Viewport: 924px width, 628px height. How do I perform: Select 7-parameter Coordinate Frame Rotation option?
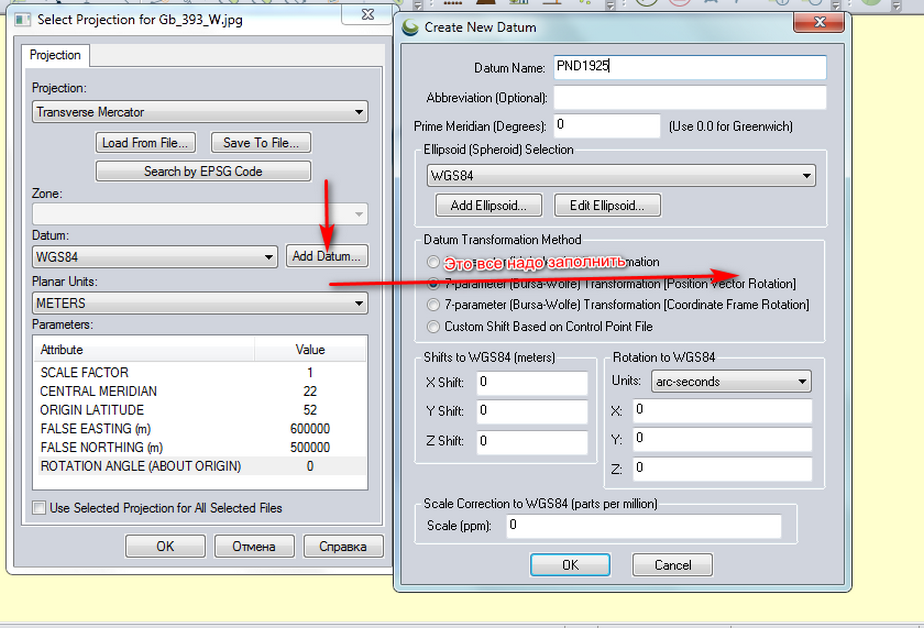[x=434, y=305]
